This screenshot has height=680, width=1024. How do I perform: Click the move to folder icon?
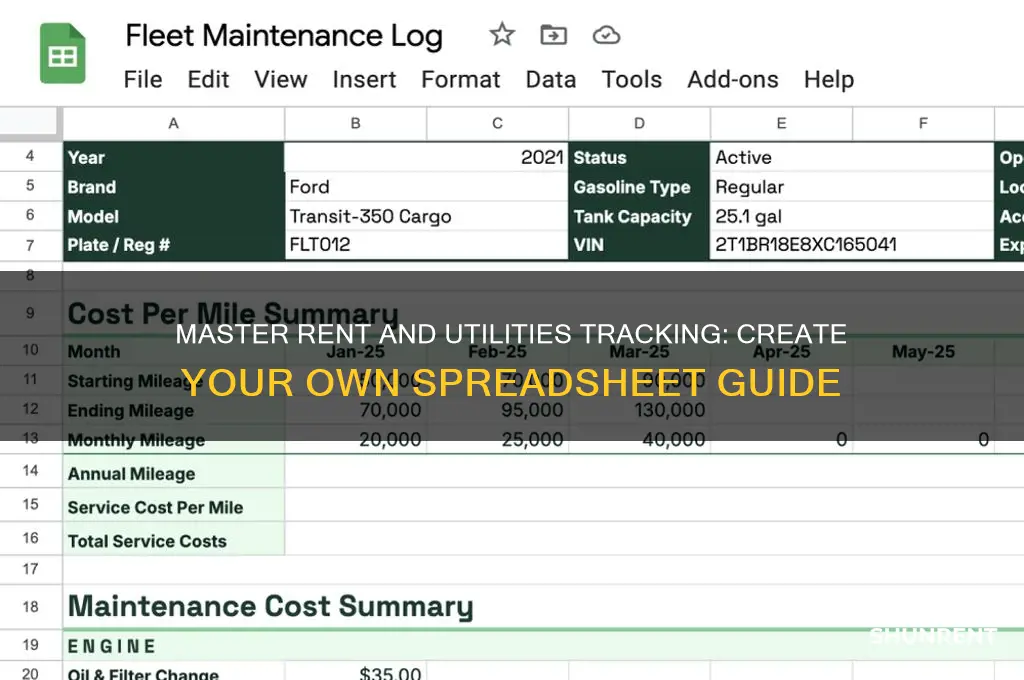554,35
